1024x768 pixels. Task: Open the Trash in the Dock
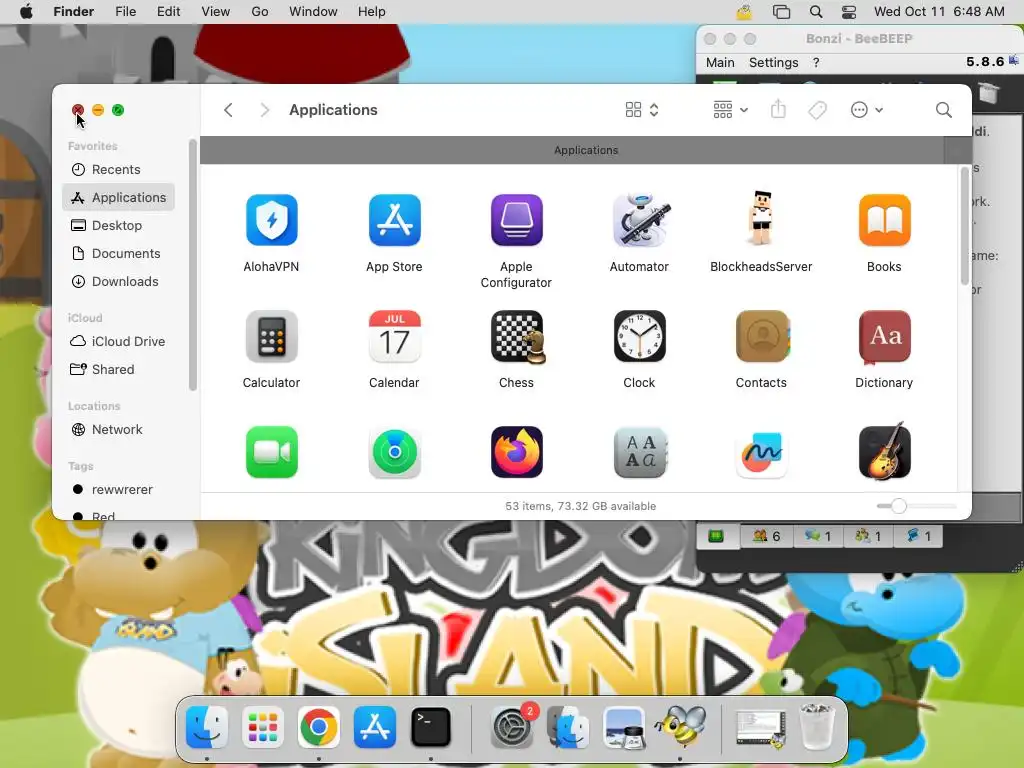817,727
